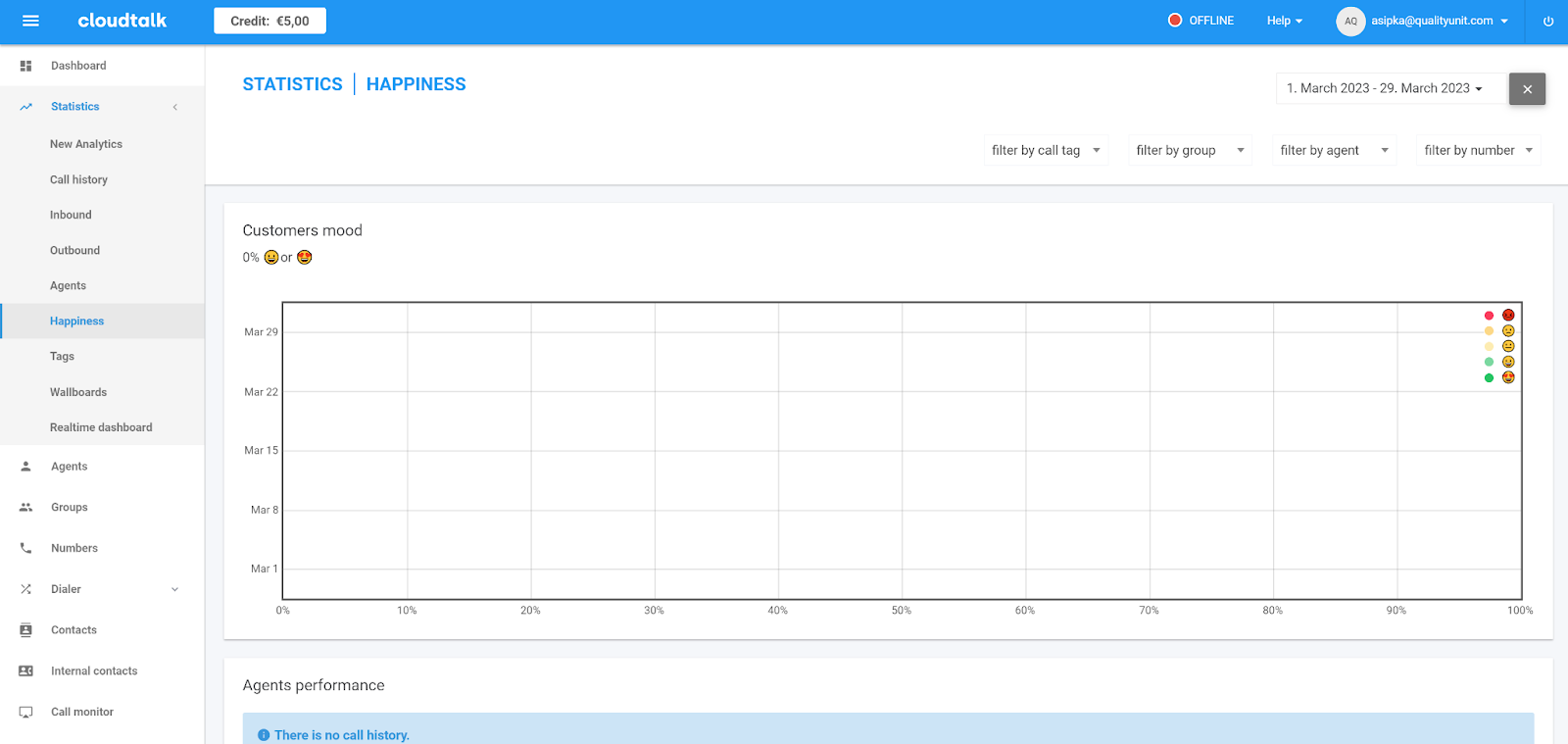Go to Realtime dashboard in sidebar
The width and height of the screenshot is (1568, 744).
101,427
